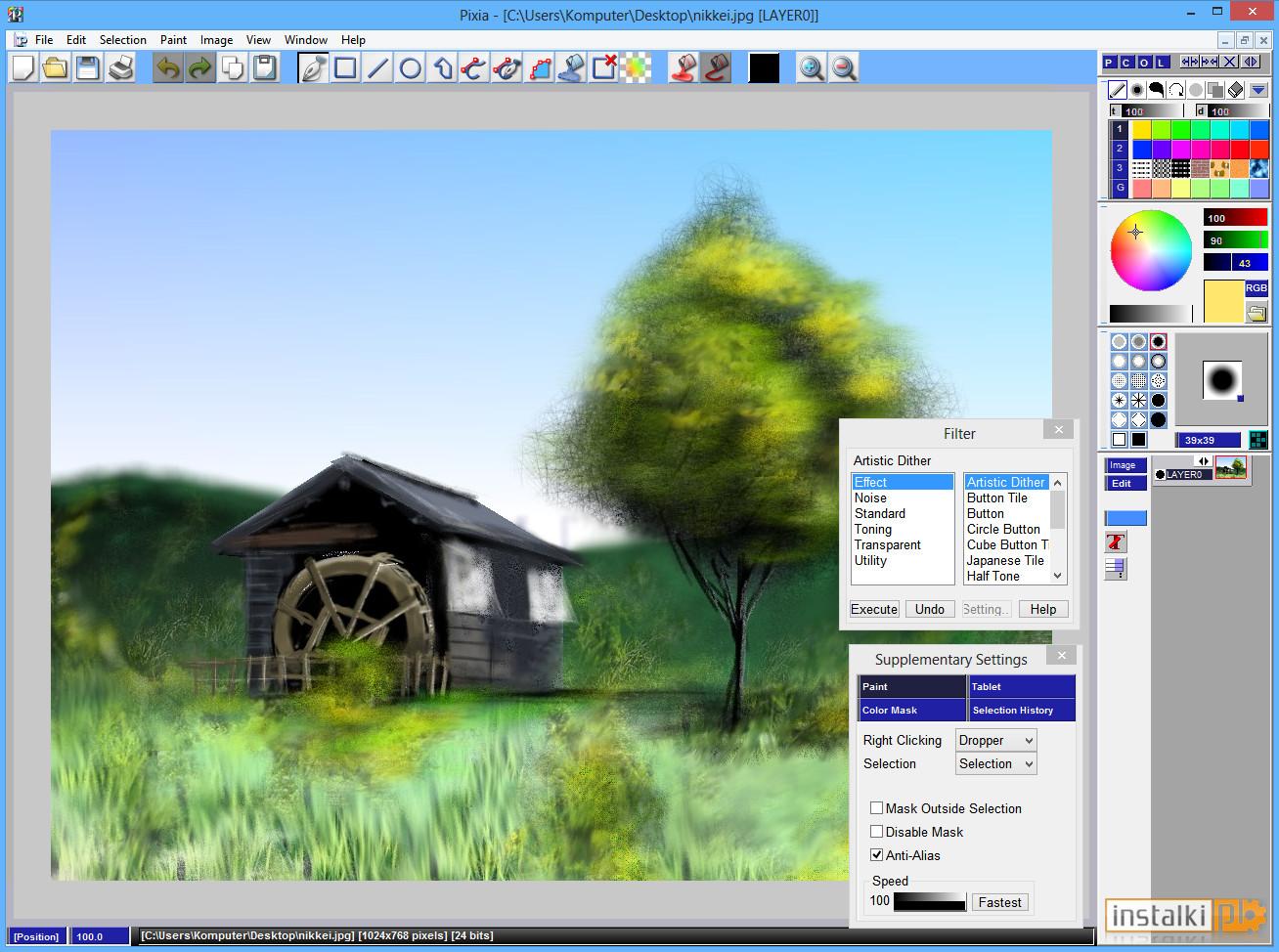This screenshot has height=952, width=1279.
Task: Select the rectangle shape tool
Action: pyautogui.click(x=345, y=67)
